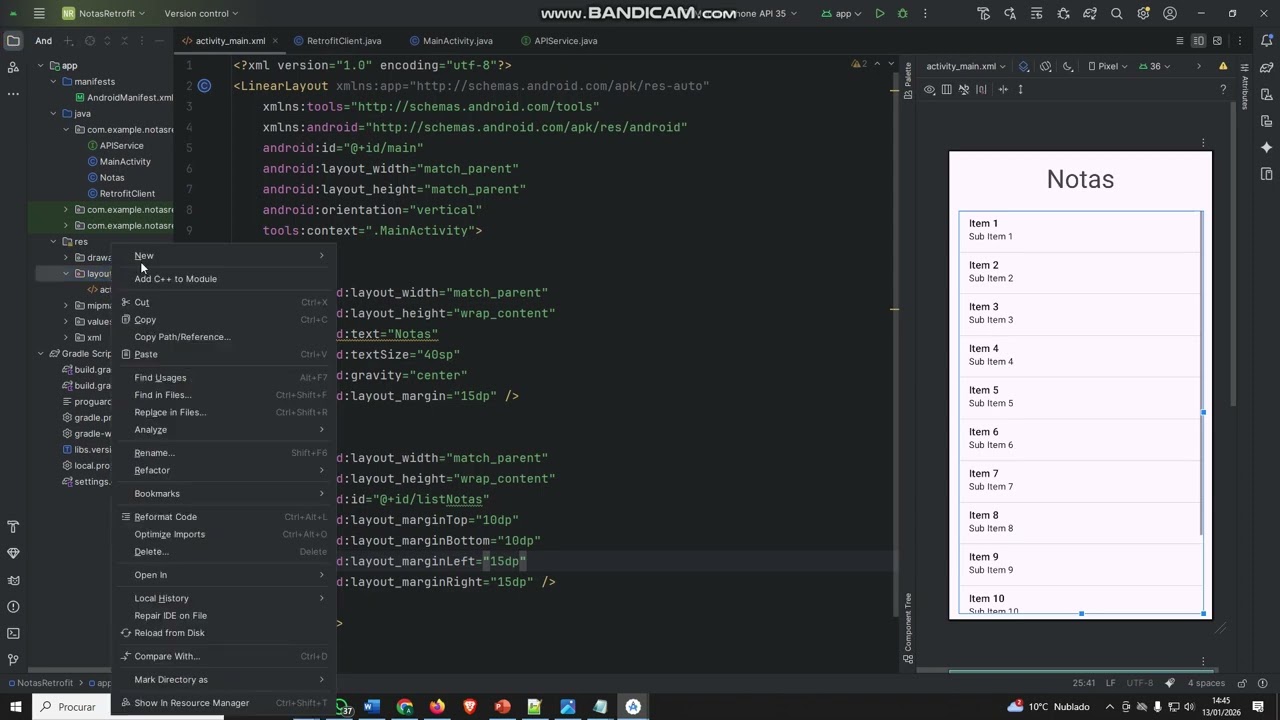Switch editor to Code-only view

click(x=1180, y=41)
